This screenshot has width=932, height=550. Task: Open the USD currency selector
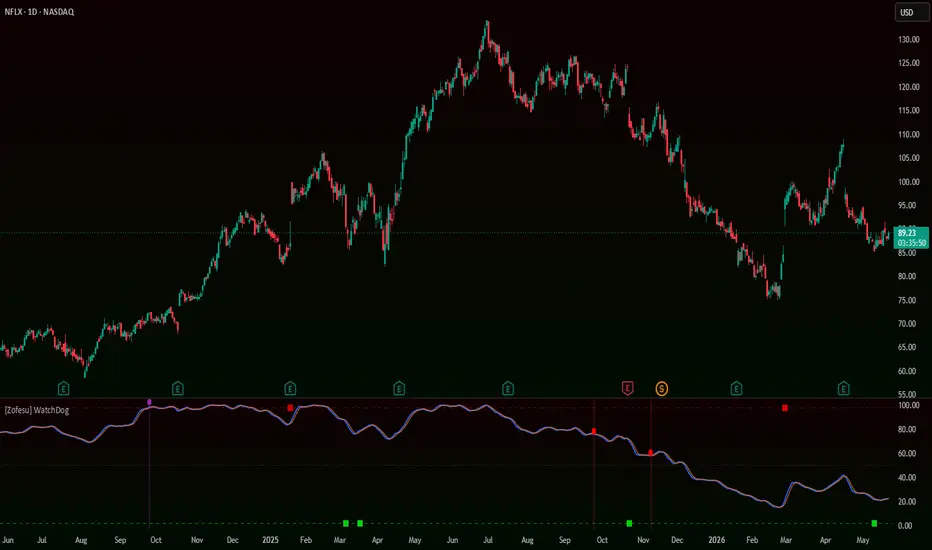pyautogui.click(x=911, y=12)
